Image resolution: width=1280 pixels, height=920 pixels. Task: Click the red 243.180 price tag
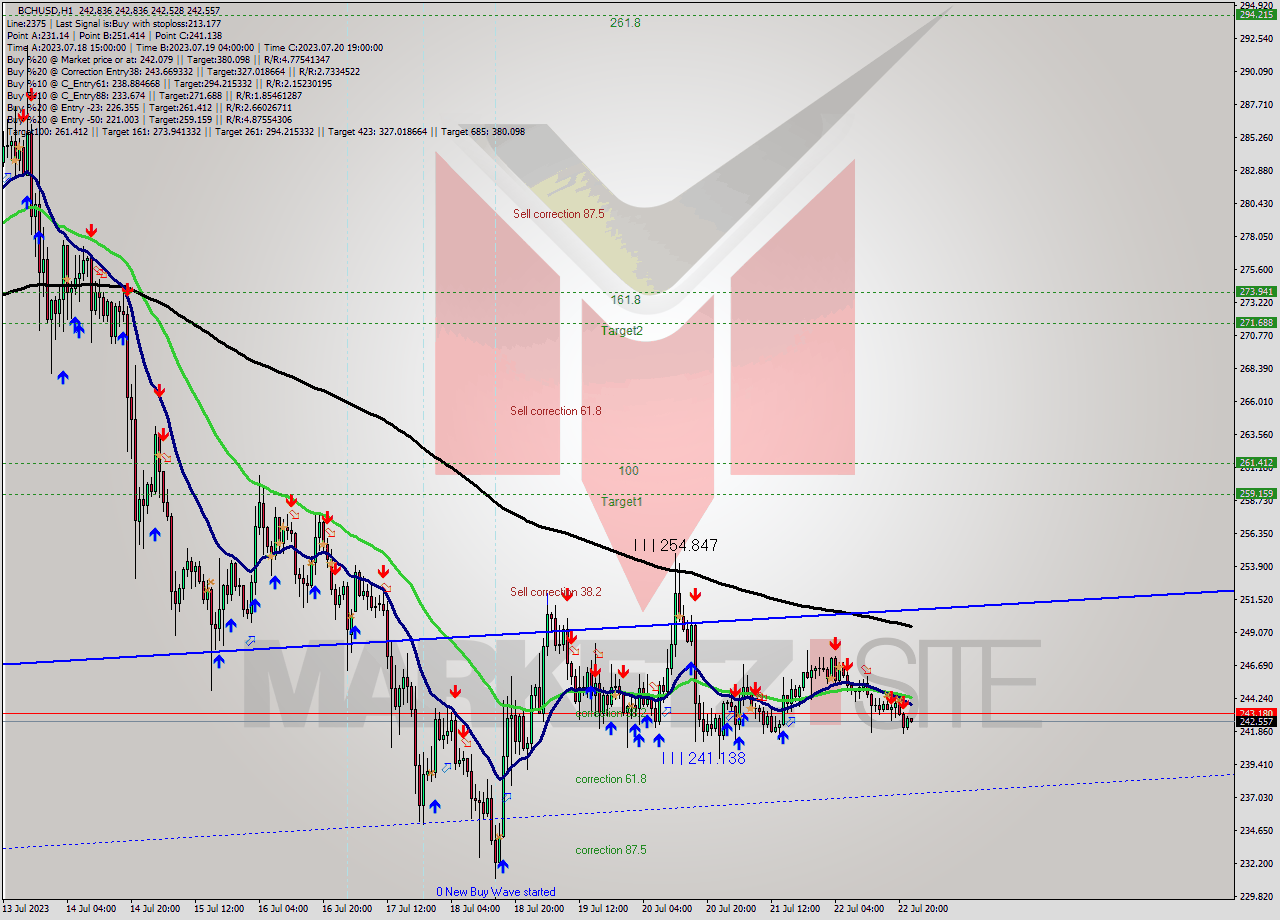(1256, 712)
